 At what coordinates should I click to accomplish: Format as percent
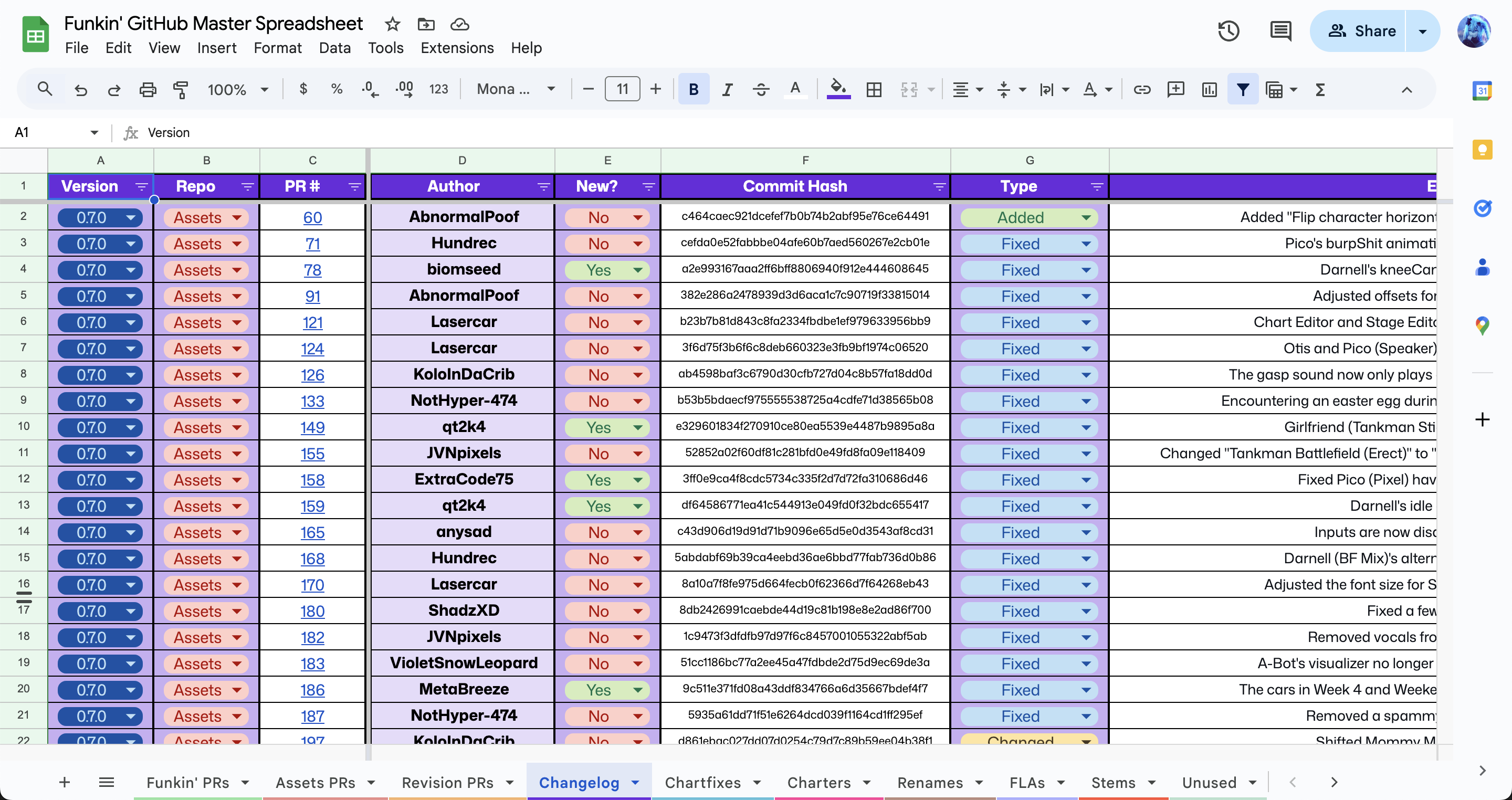point(337,89)
